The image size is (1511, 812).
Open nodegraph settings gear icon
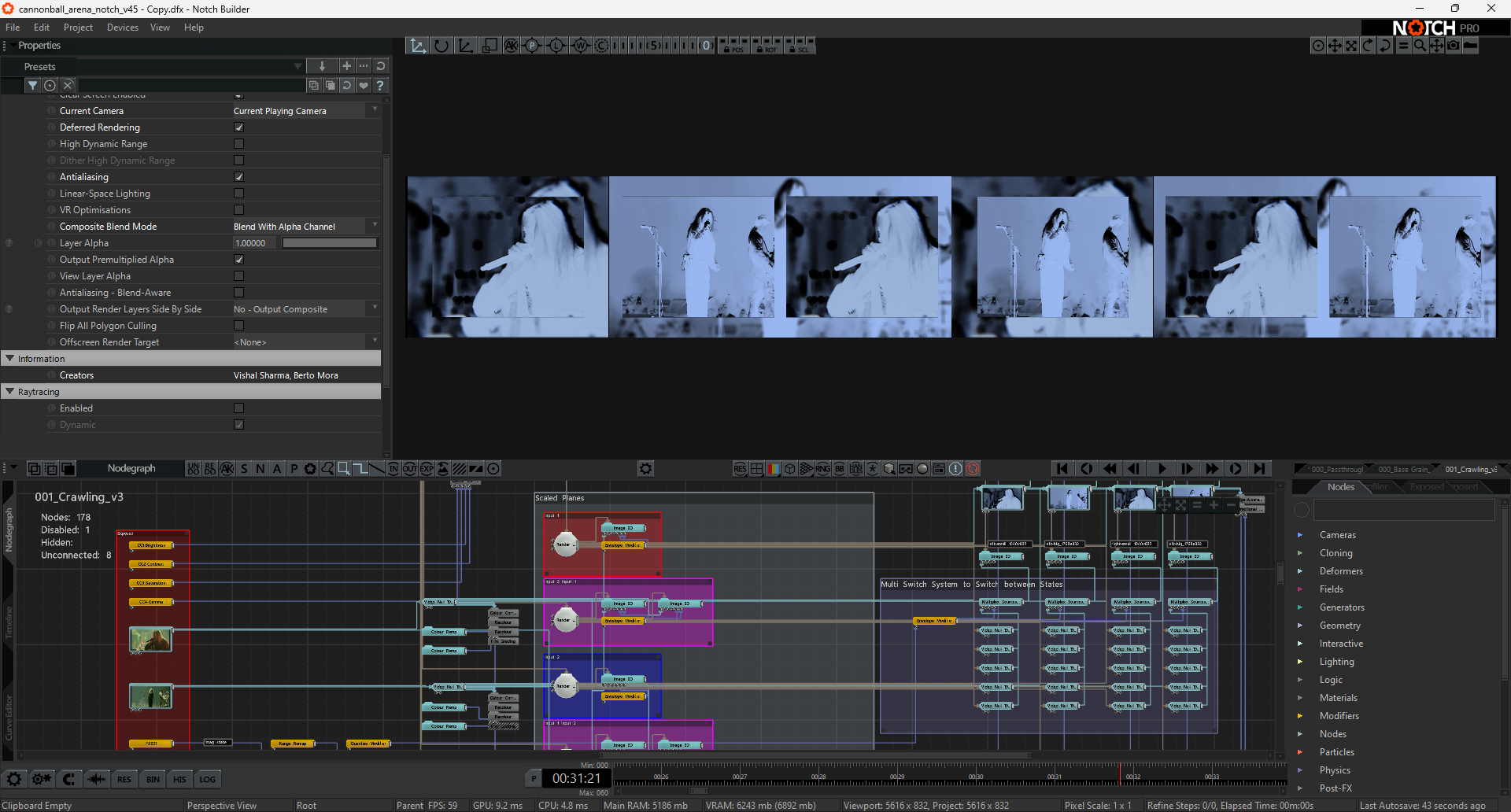click(x=645, y=468)
